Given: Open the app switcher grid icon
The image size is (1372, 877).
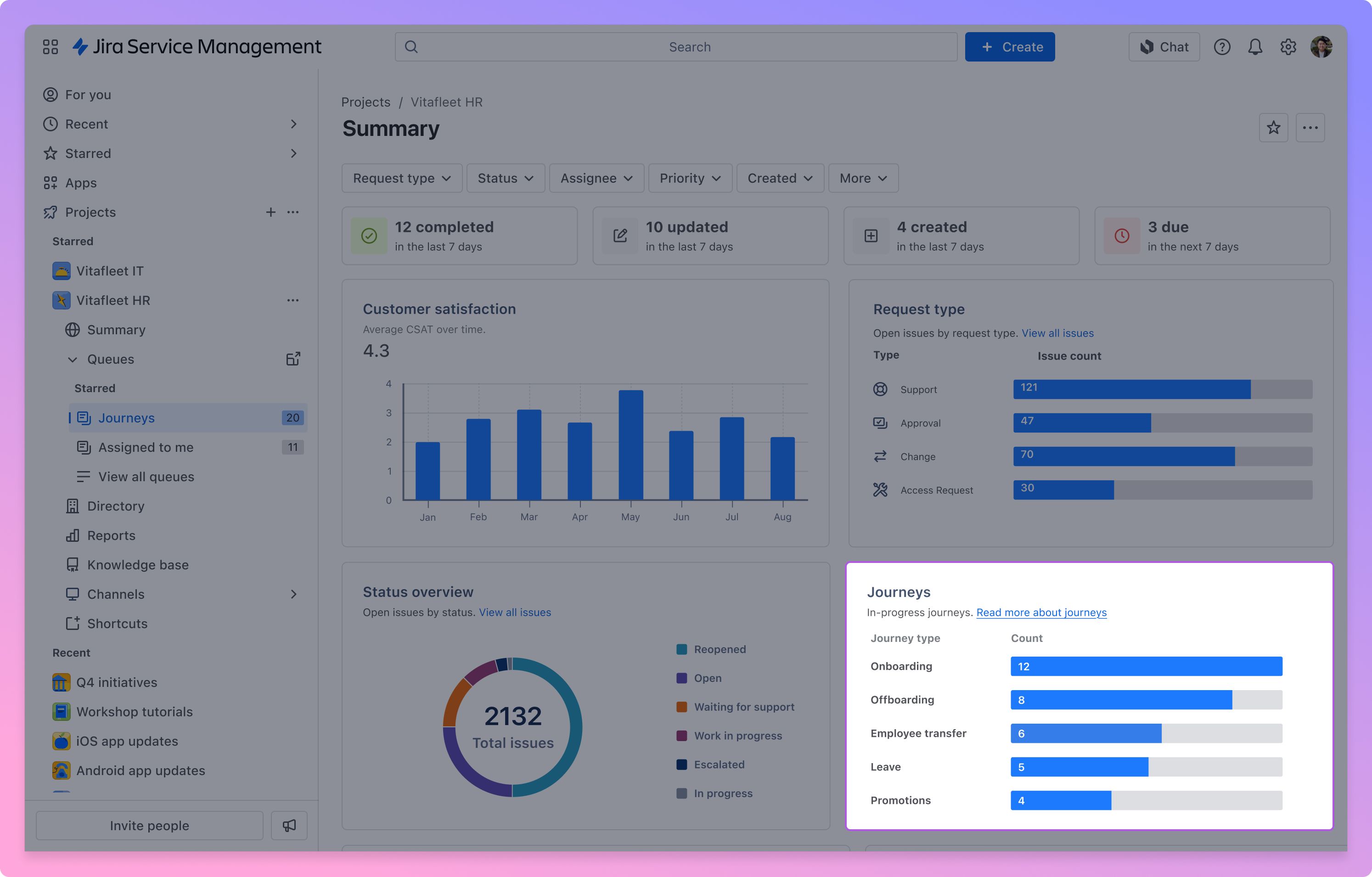Looking at the screenshot, I should [50, 47].
